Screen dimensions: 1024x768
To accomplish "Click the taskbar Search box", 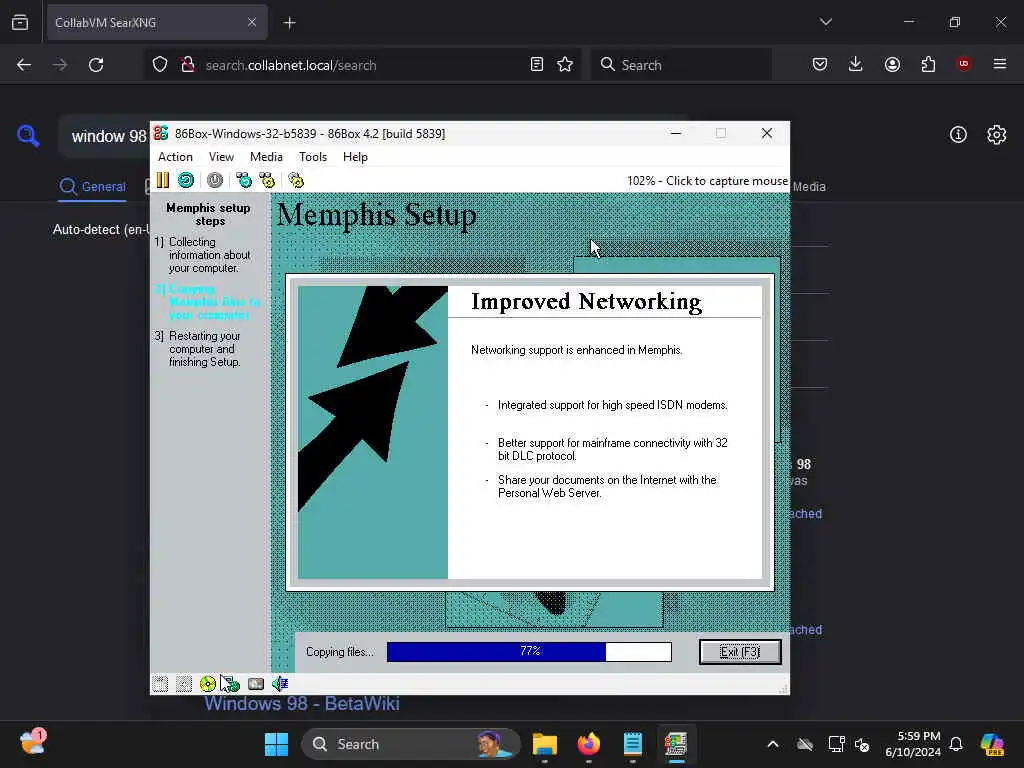I will 411,744.
